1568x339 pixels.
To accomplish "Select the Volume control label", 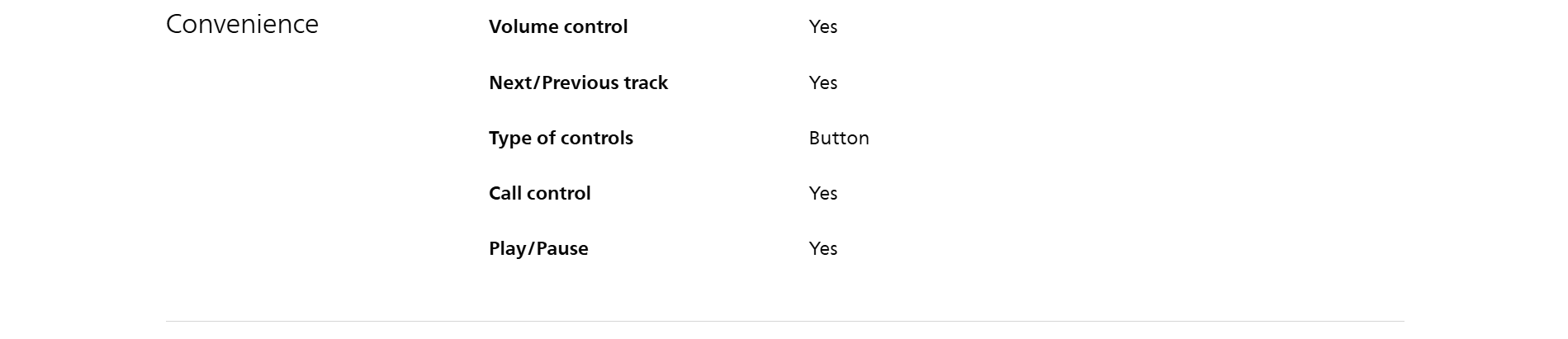I will [x=558, y=27].
